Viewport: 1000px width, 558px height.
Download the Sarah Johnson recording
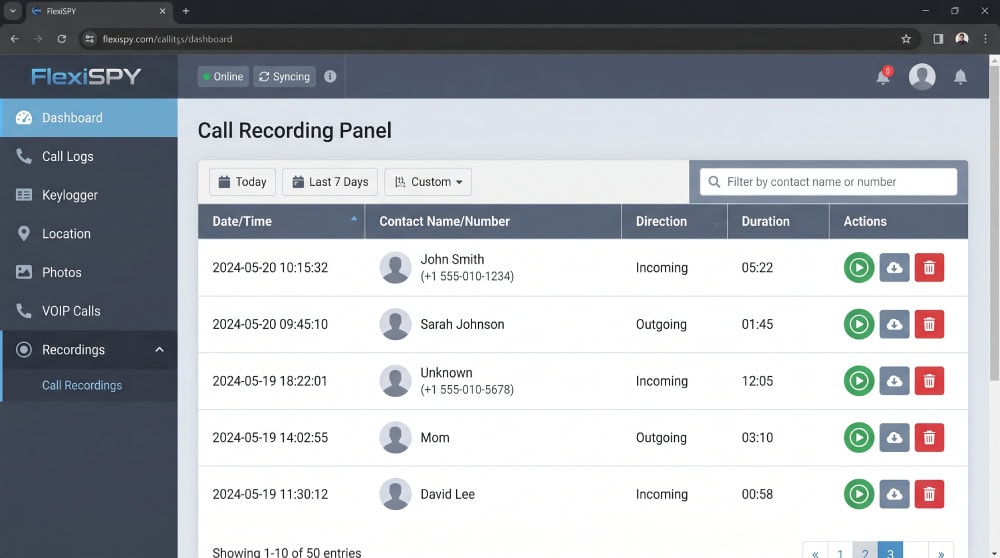894,324
